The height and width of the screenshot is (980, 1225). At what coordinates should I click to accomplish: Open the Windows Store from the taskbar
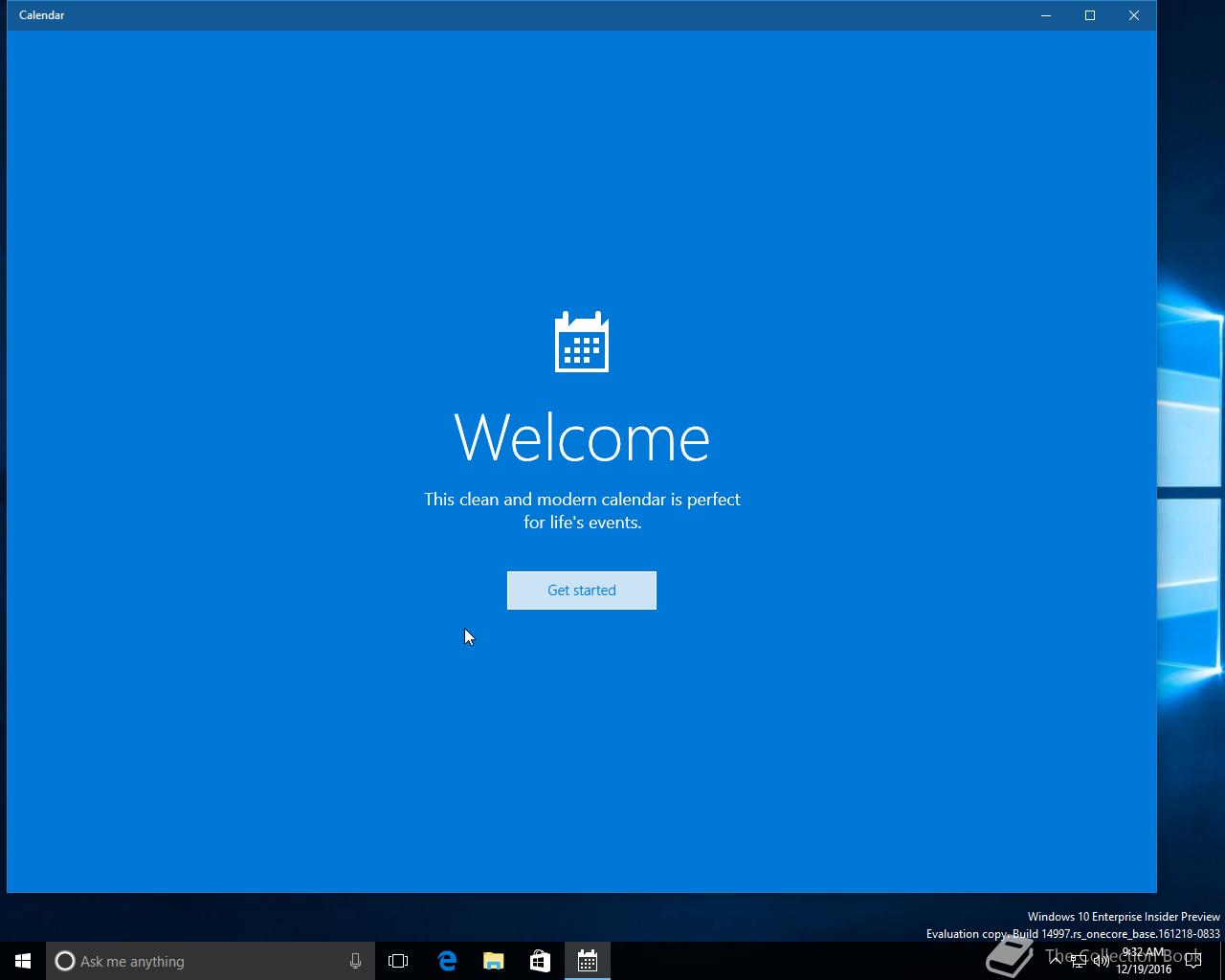point(540,961)
